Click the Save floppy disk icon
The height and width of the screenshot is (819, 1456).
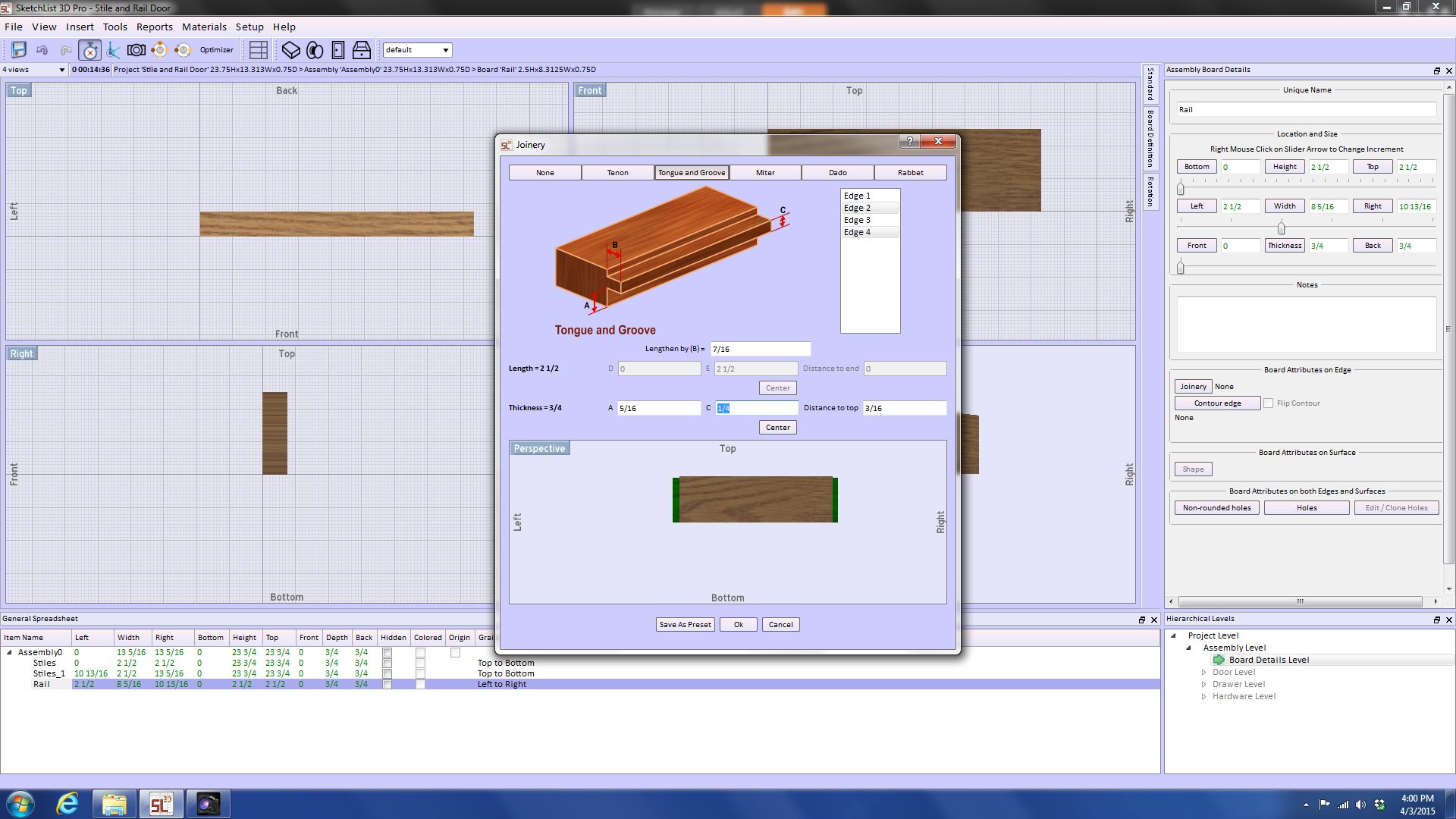coord(19,50)
